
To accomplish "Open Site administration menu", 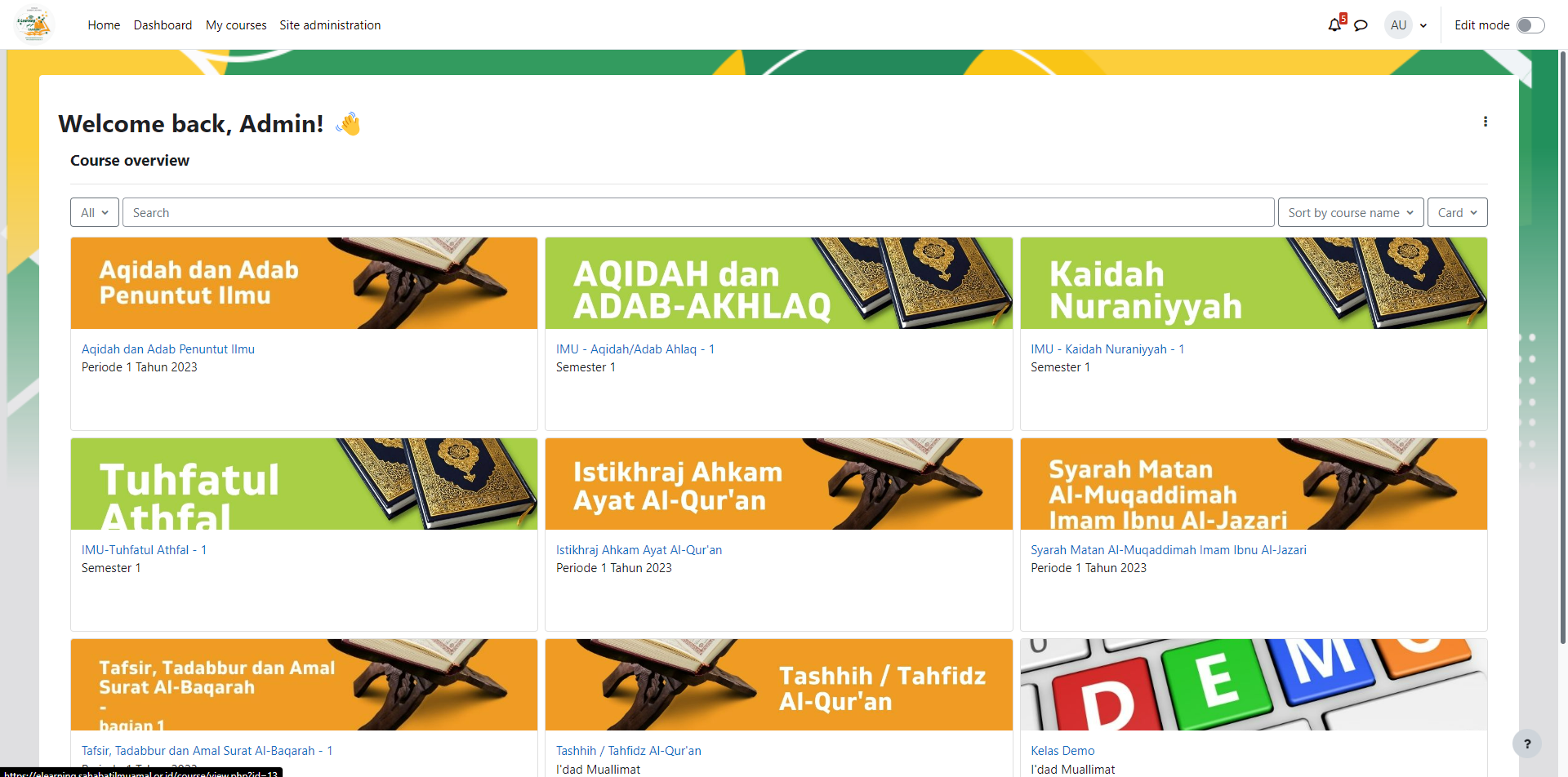I will 330,25.
